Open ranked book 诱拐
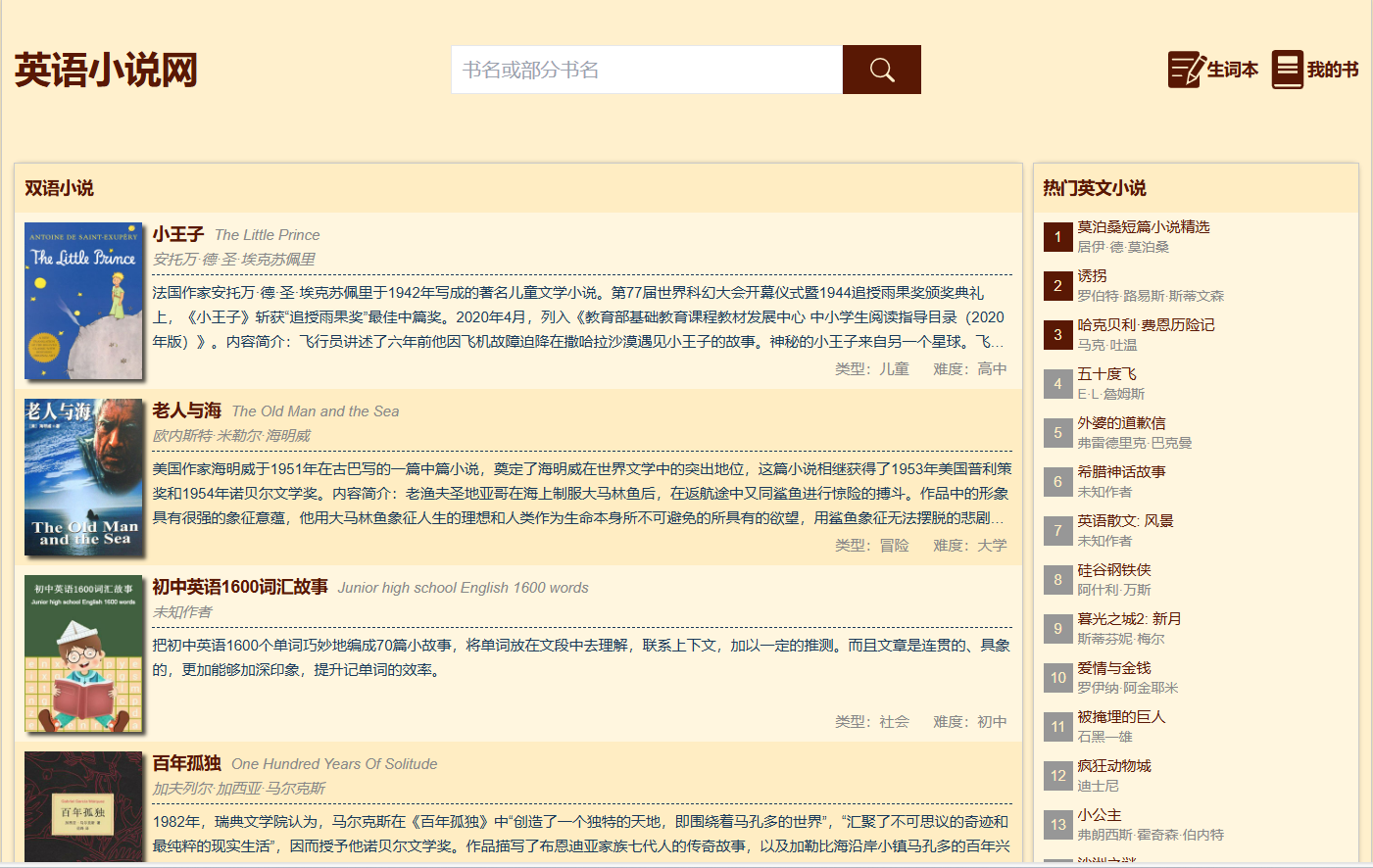The height and width of the screenshot is (868, 1373). point(1092,275)
